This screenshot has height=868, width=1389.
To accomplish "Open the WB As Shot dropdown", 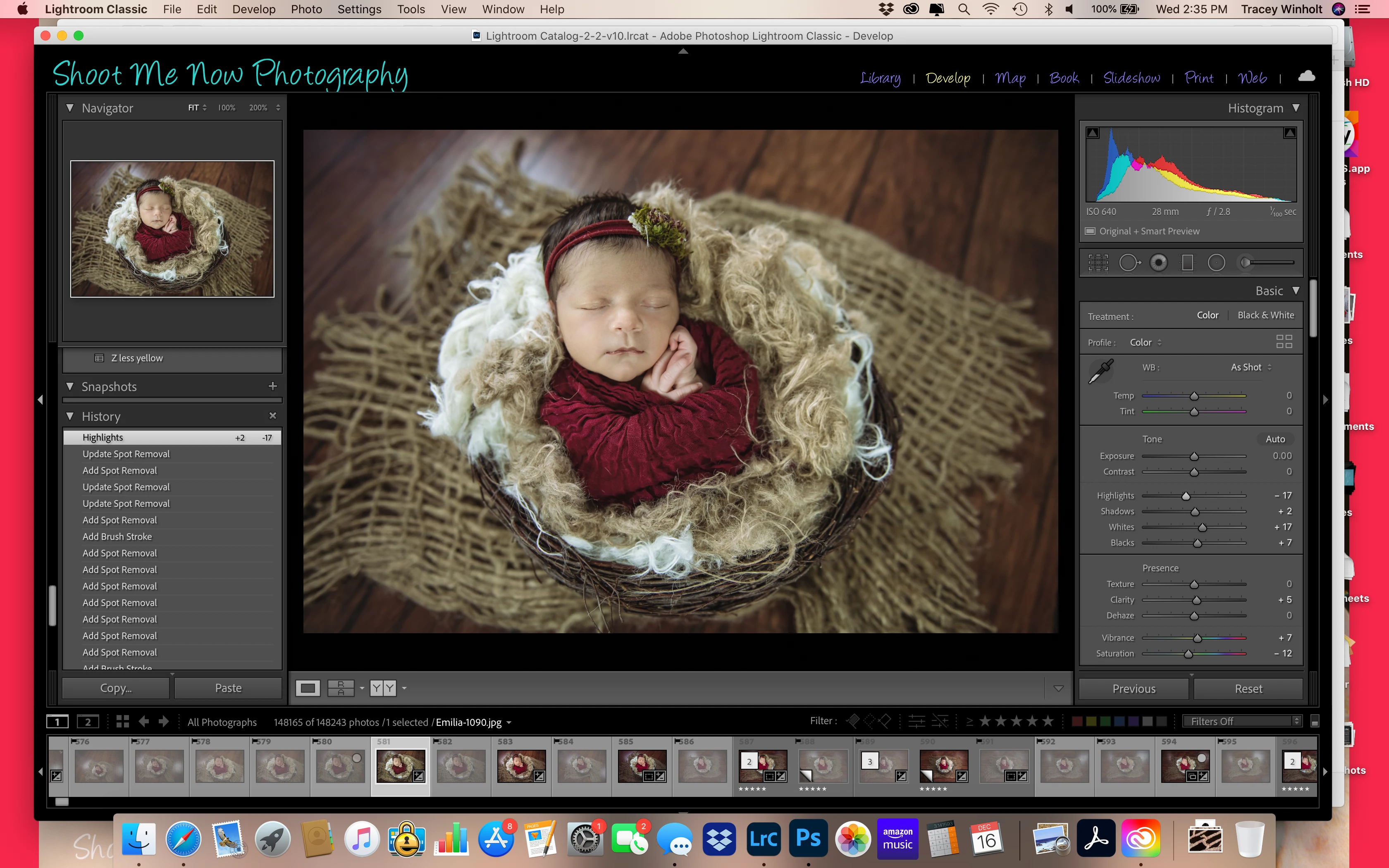I will pyautogui.click(x=1251, y=367).
